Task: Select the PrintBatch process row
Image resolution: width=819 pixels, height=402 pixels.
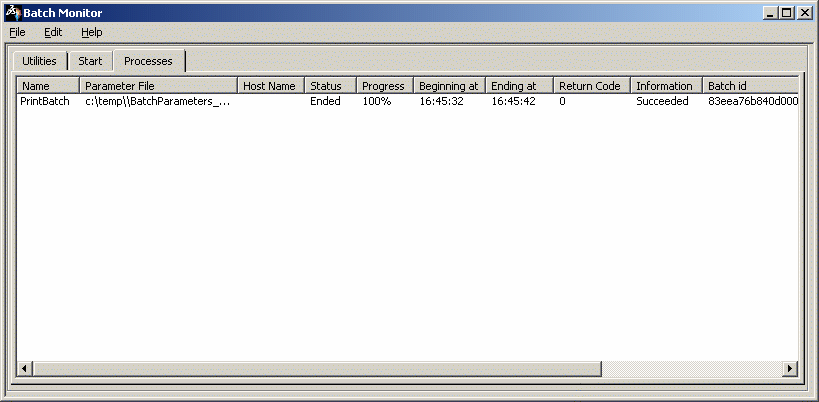Action: (45, 102)
